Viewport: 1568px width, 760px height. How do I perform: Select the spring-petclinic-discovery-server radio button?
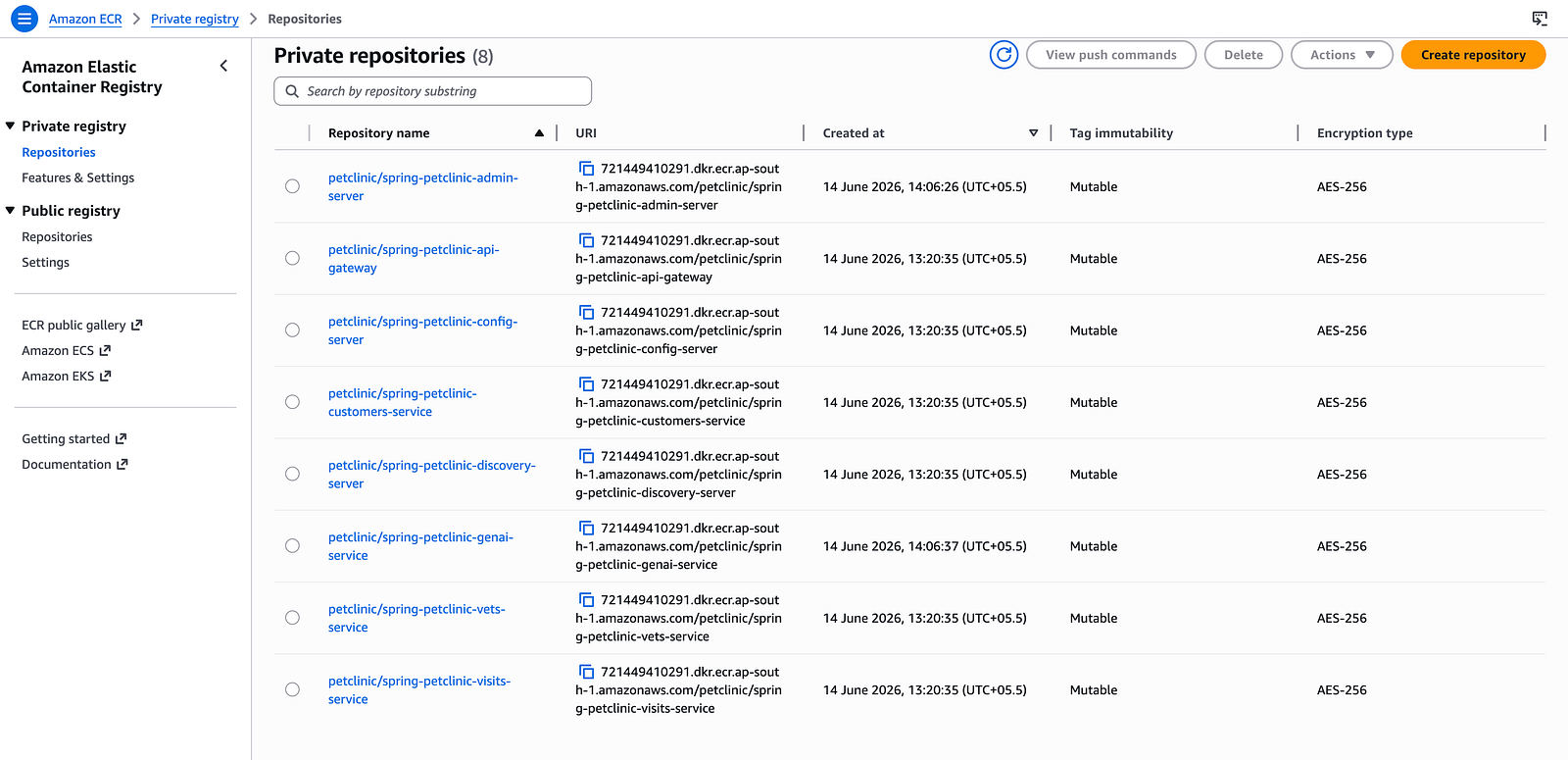(292, 474)
